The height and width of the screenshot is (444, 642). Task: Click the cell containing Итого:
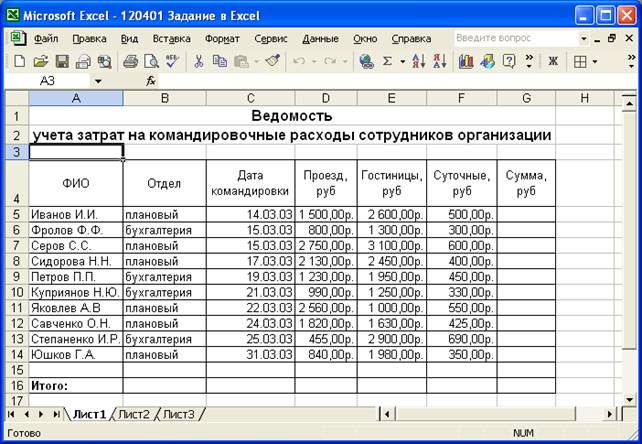(76, 385)
